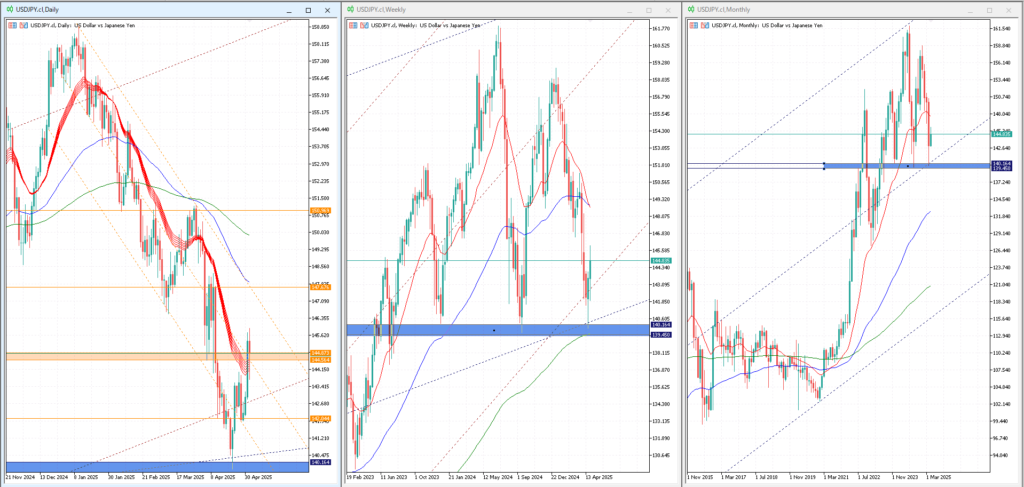
Task: Click the USDJPY.cl,Weekly window title icon
Action: coord(351,10)
